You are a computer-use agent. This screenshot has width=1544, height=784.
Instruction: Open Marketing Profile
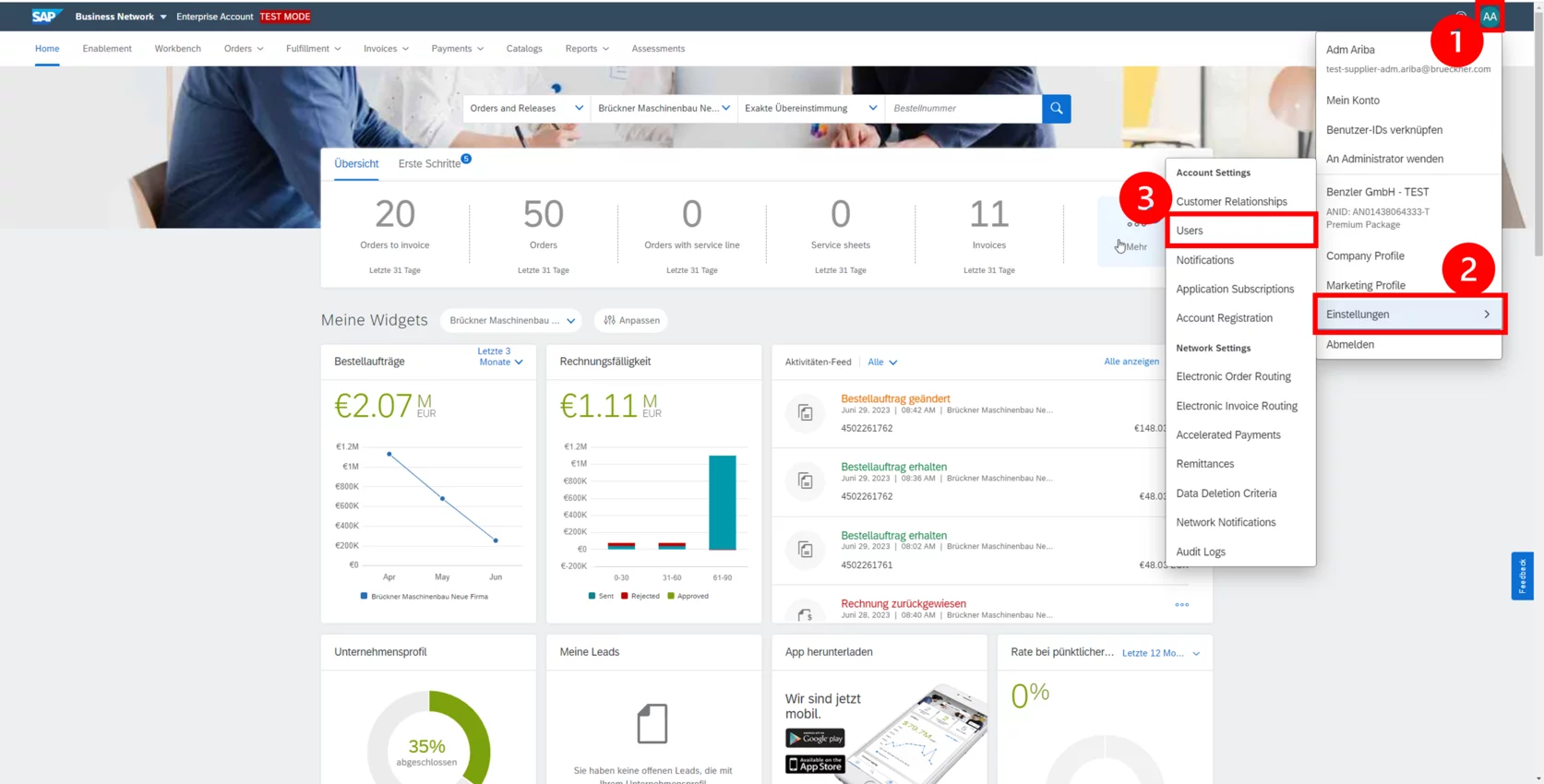(1366, 285)
